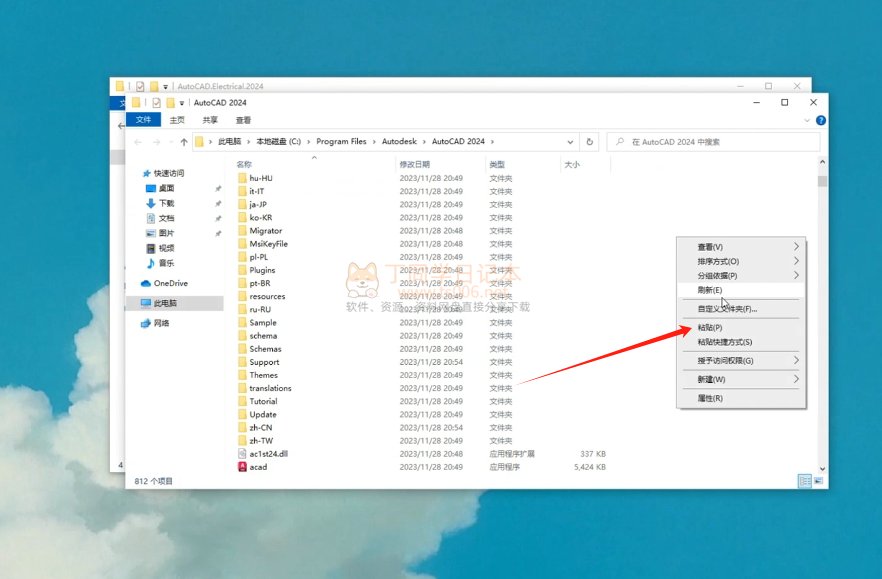Open the 查看(V) submenu

click(x=741, y=246)
